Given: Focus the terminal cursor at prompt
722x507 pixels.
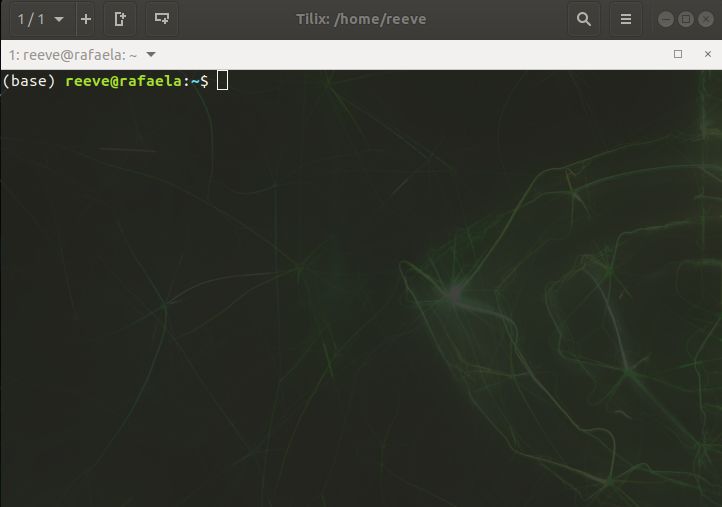Looking at the screenshot, I should tap(222, 81).
